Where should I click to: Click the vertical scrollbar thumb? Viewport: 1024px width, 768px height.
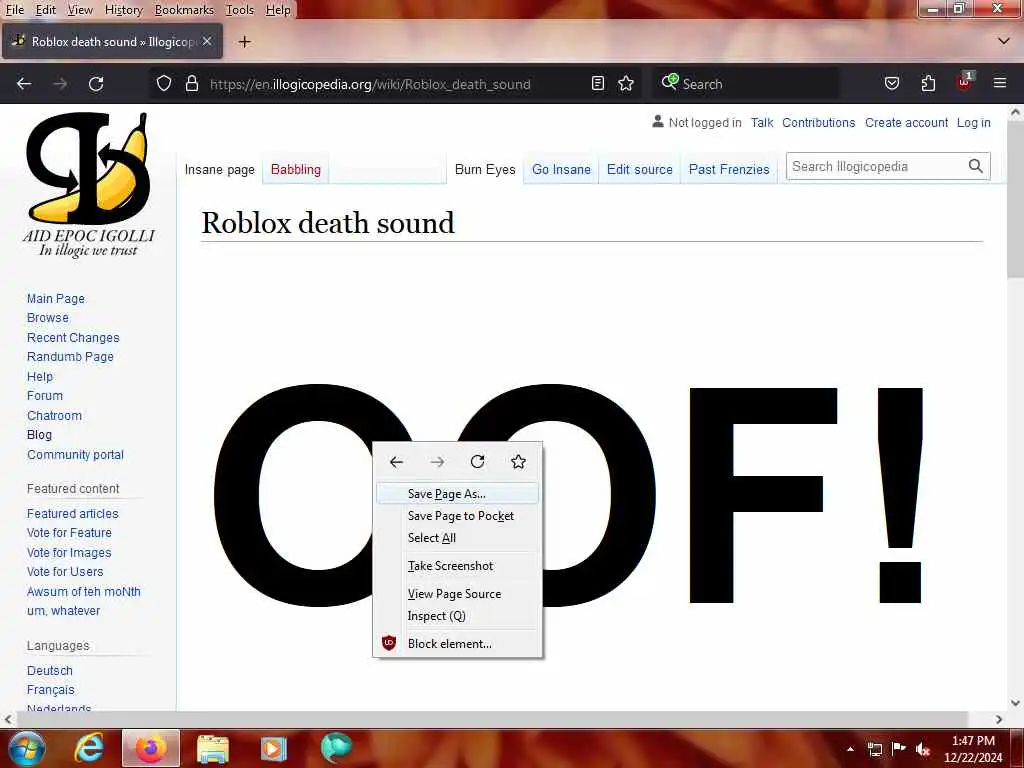(1015, 199)
